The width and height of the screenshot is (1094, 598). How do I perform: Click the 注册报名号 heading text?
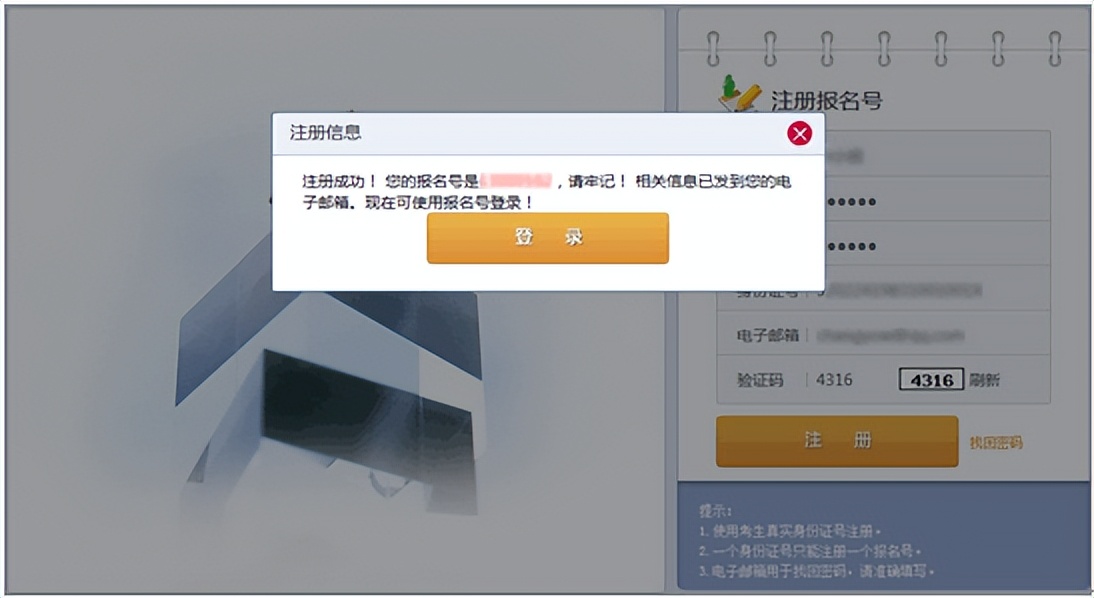[826, 100]
